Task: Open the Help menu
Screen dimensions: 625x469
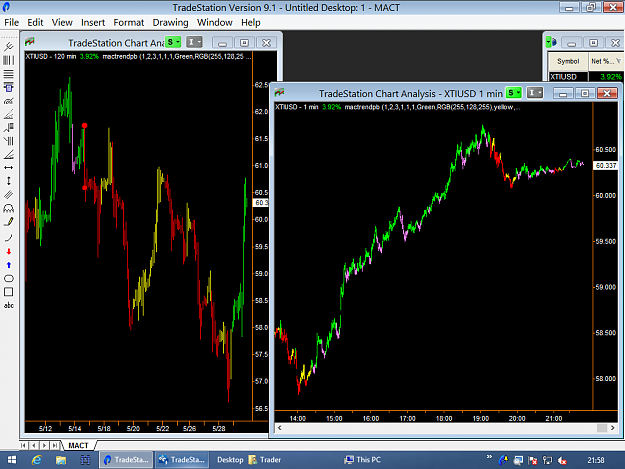Action: [250, 22]
